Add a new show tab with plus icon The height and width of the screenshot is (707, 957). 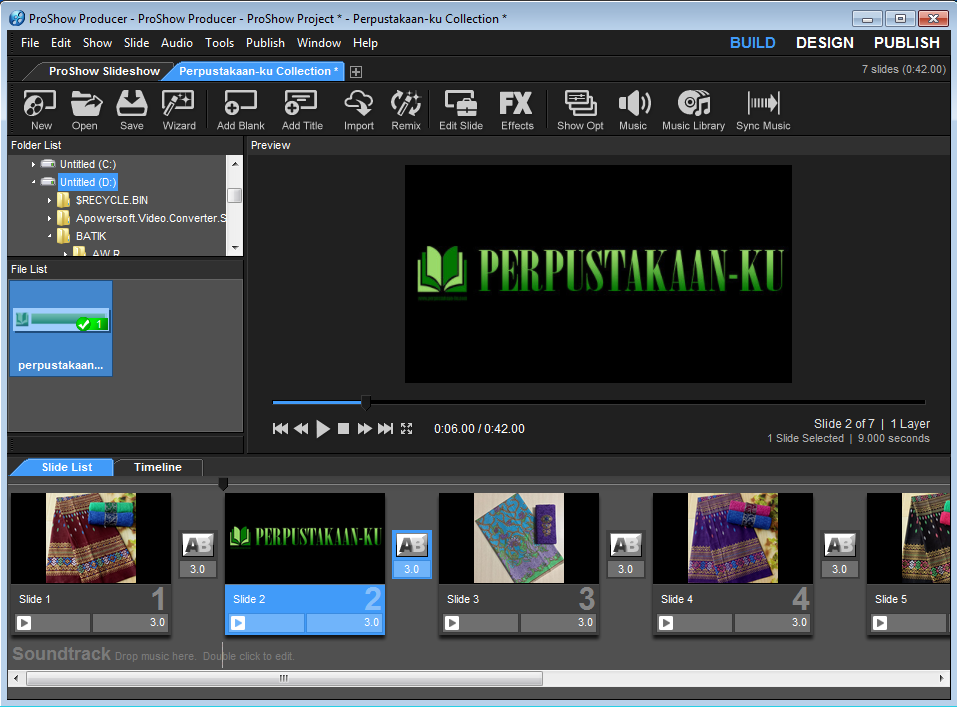tap(356, 72)
